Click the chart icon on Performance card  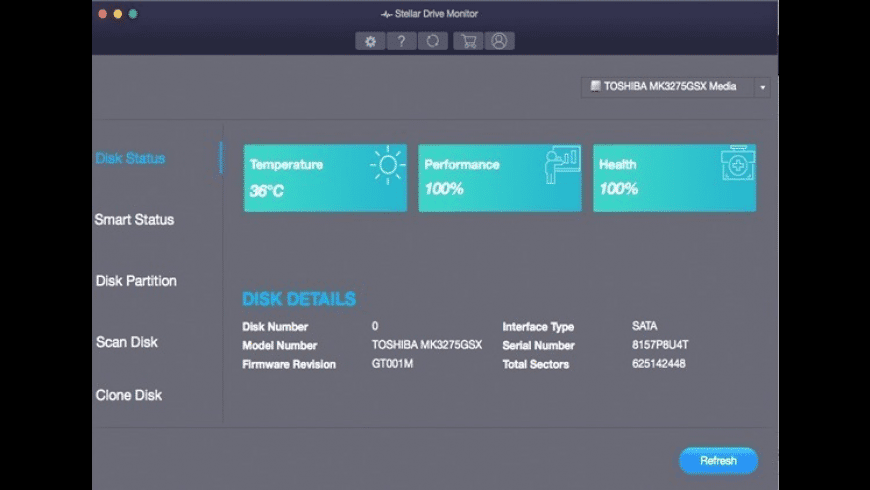point(562,165)
